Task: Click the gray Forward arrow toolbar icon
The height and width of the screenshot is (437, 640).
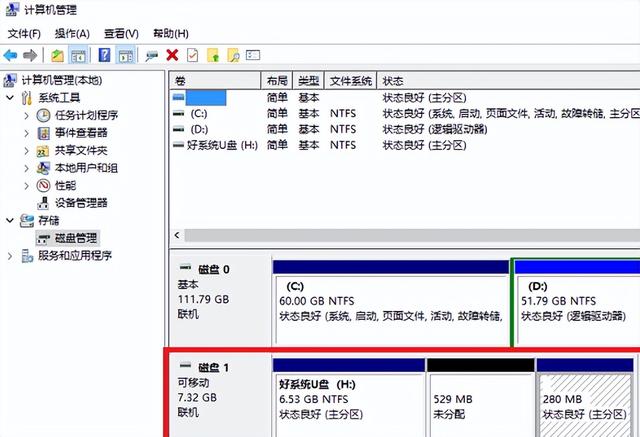Action: tap(30, 55)
